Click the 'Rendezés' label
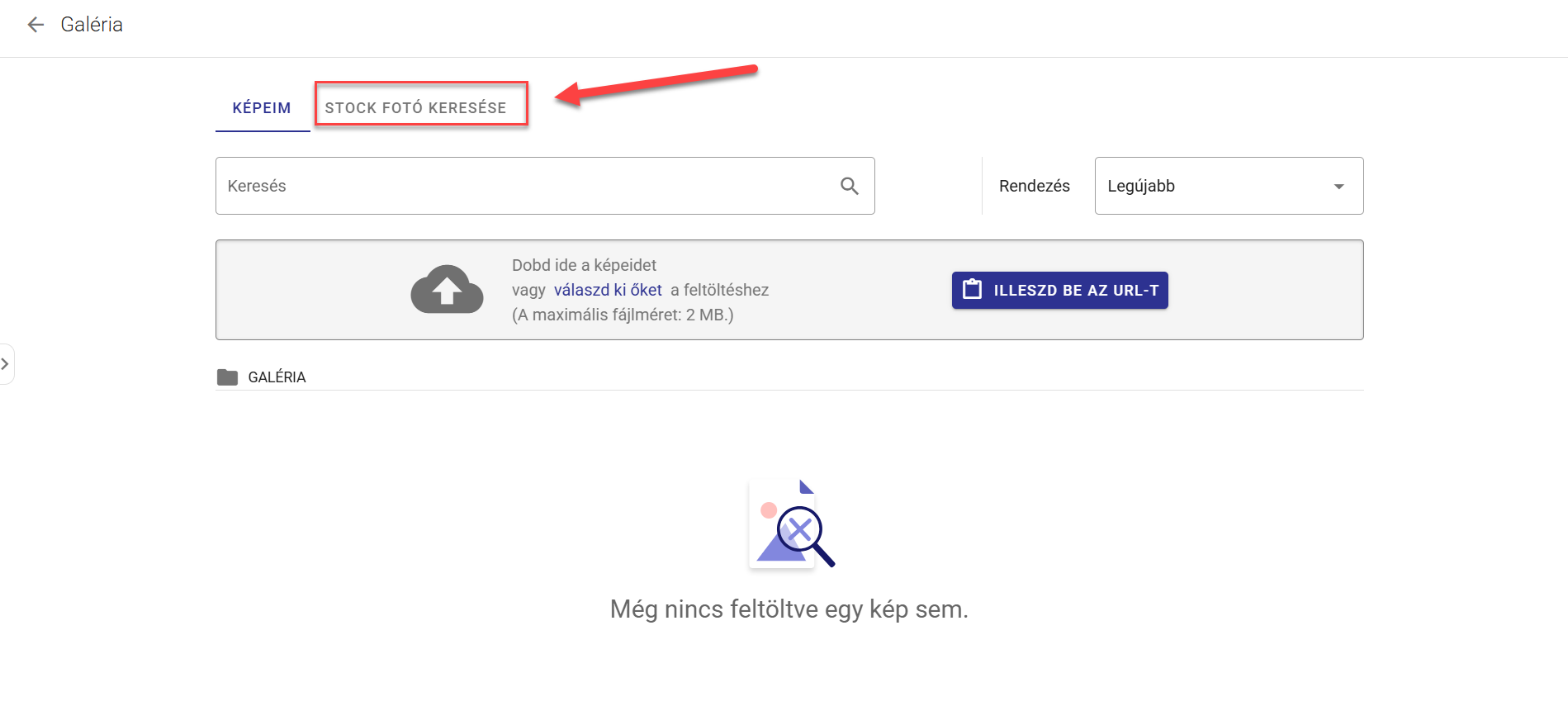Screen dimensions: 1568x706 (x=1034, y=186)
